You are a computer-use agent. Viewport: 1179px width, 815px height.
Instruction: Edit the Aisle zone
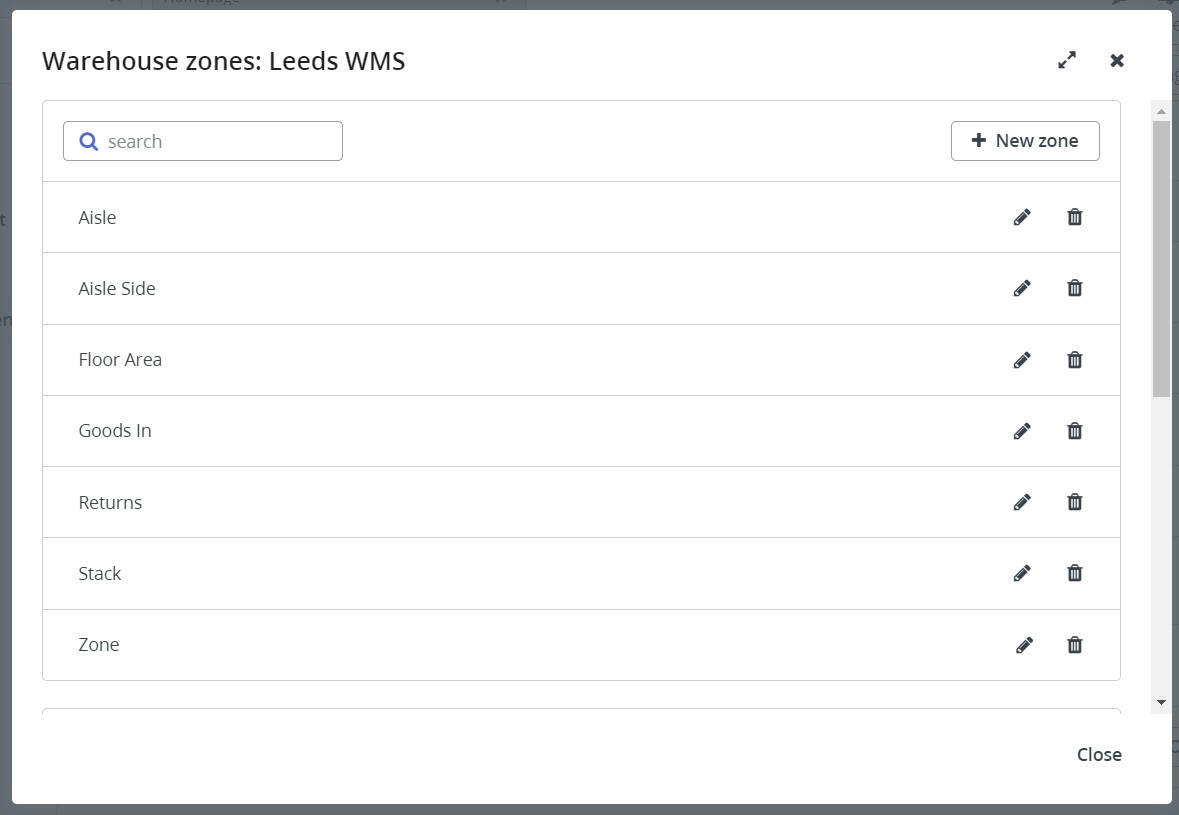point(1022,217)
